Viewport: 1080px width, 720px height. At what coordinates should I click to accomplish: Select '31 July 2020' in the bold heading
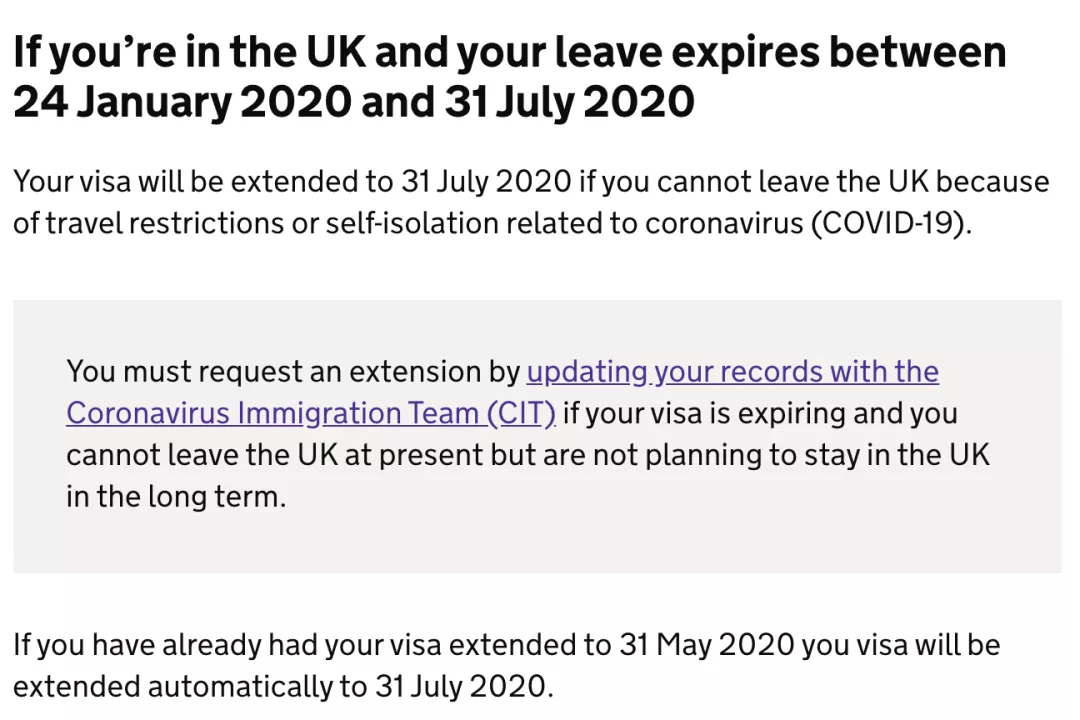(x=569, y=102)
